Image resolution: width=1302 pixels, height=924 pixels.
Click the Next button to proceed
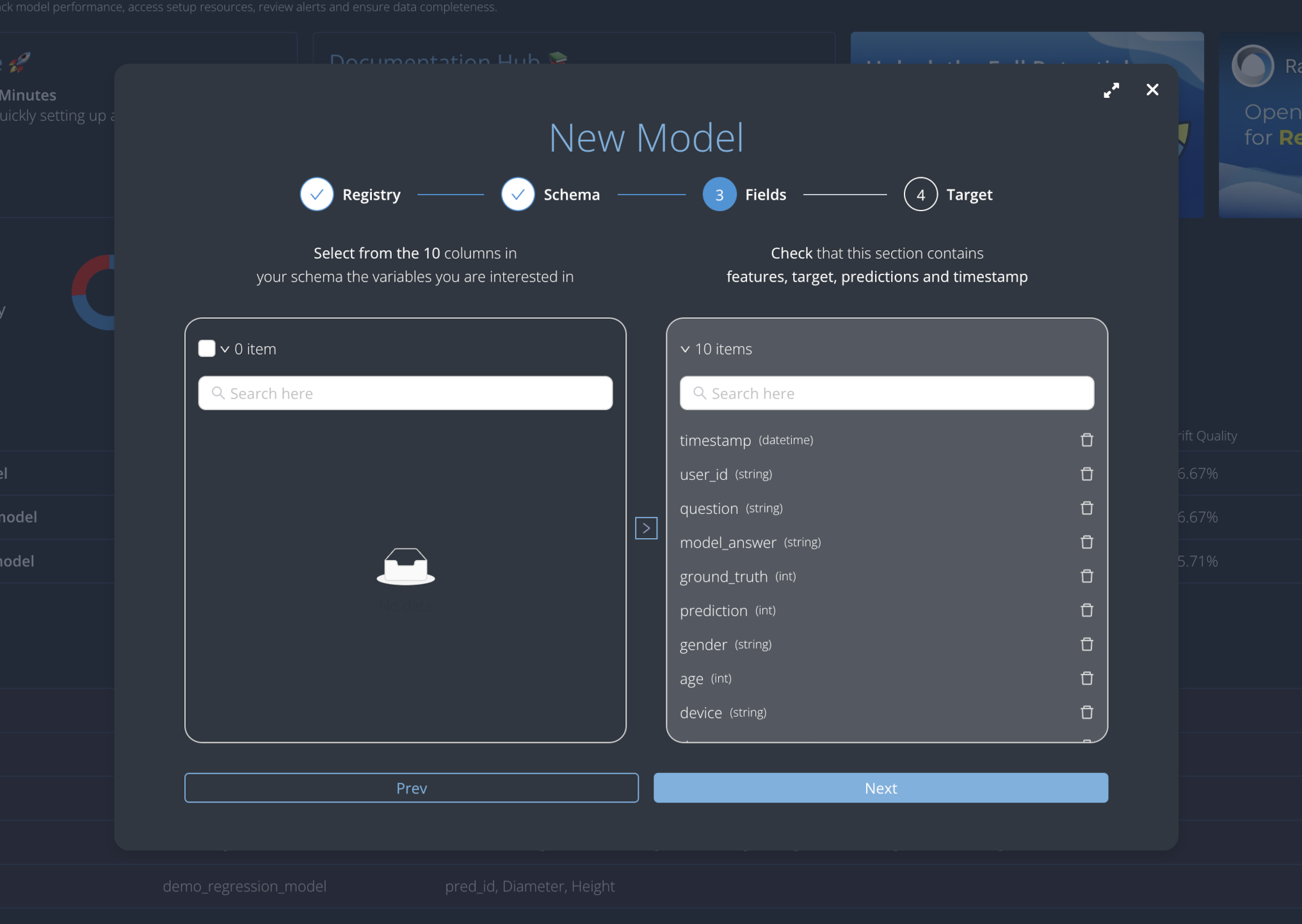click(881, 788)
